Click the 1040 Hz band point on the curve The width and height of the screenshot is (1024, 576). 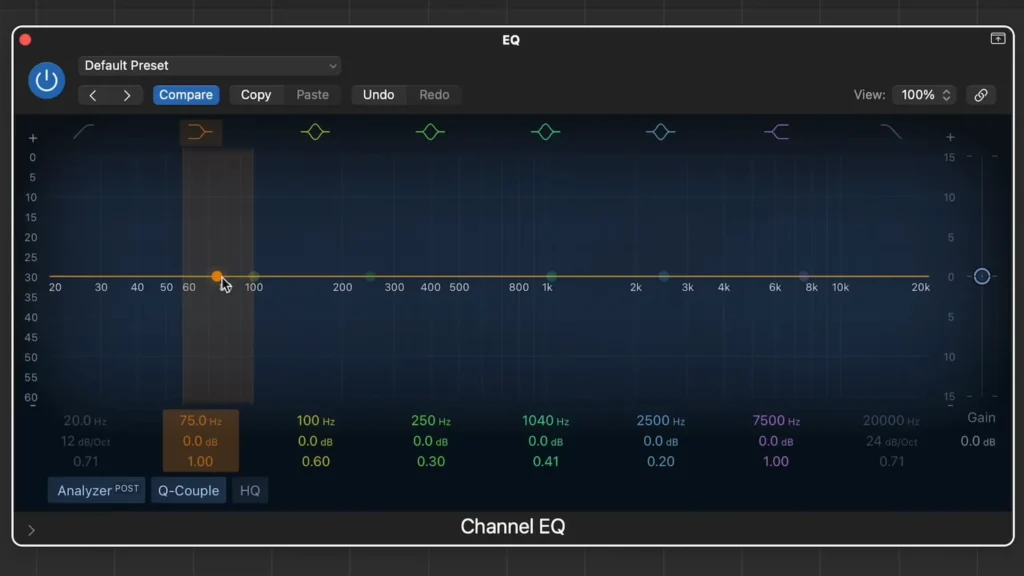[x=552, y=276]
